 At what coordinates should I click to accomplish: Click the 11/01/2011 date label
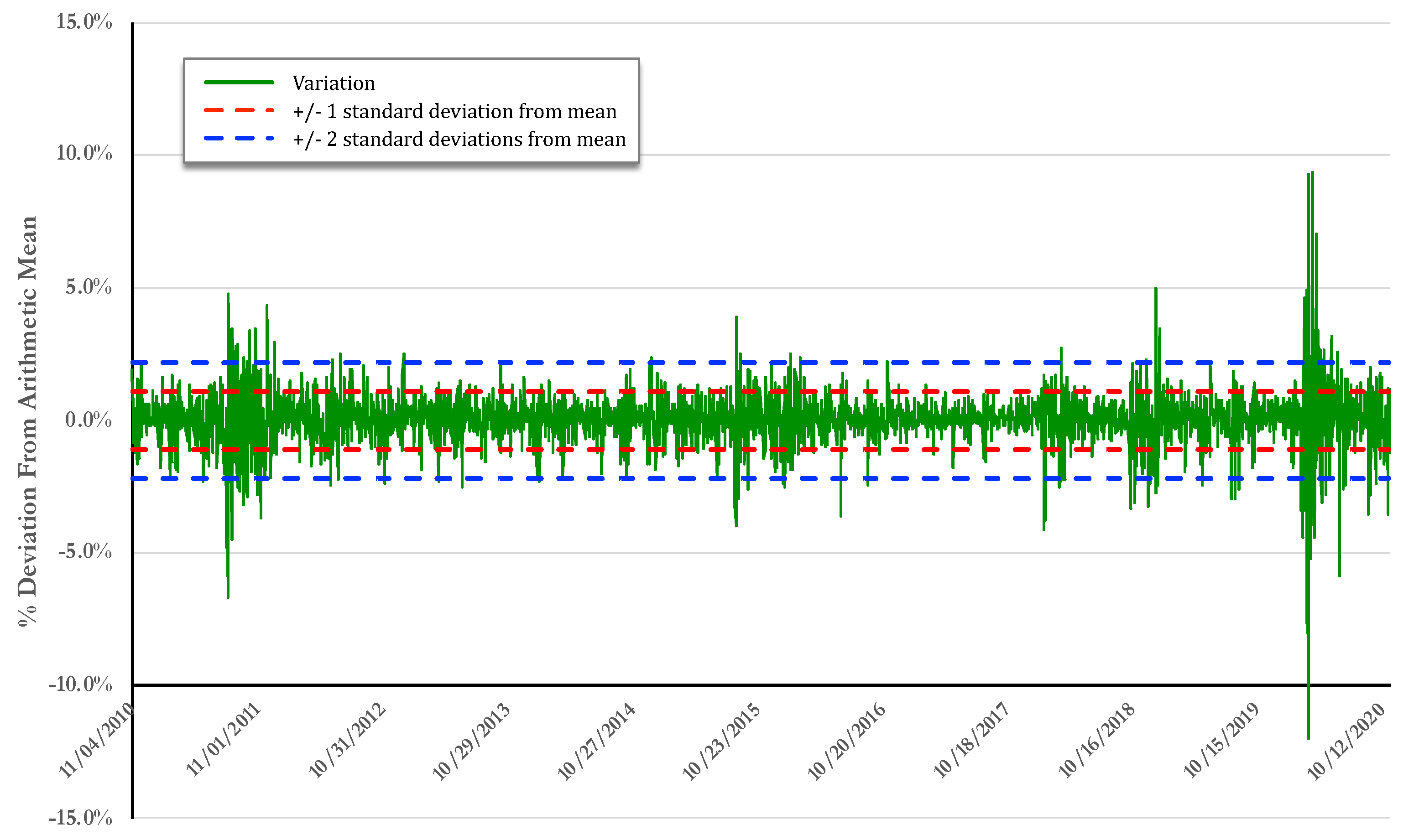(x=224, y=739)
